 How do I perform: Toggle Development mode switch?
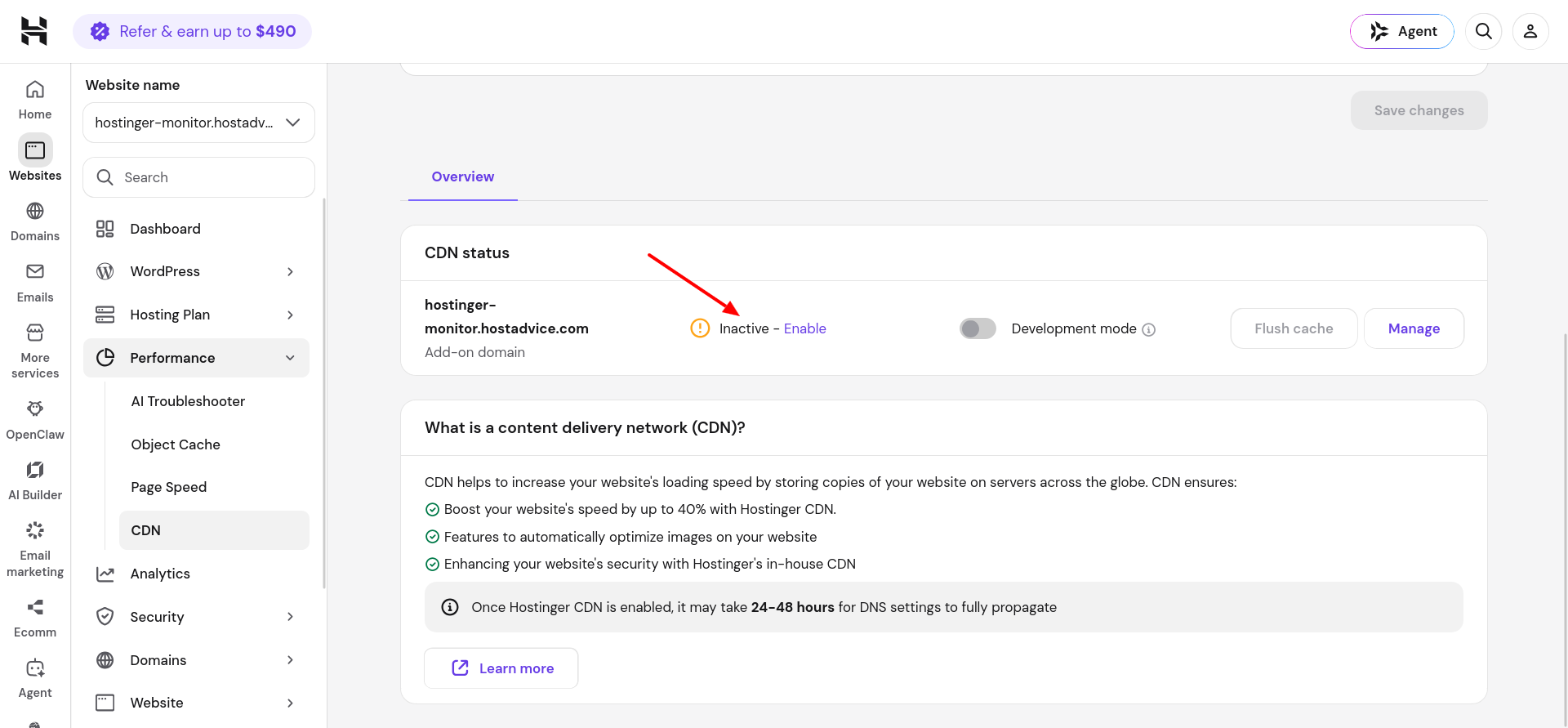pyautogui.click(x=978, y=328)
